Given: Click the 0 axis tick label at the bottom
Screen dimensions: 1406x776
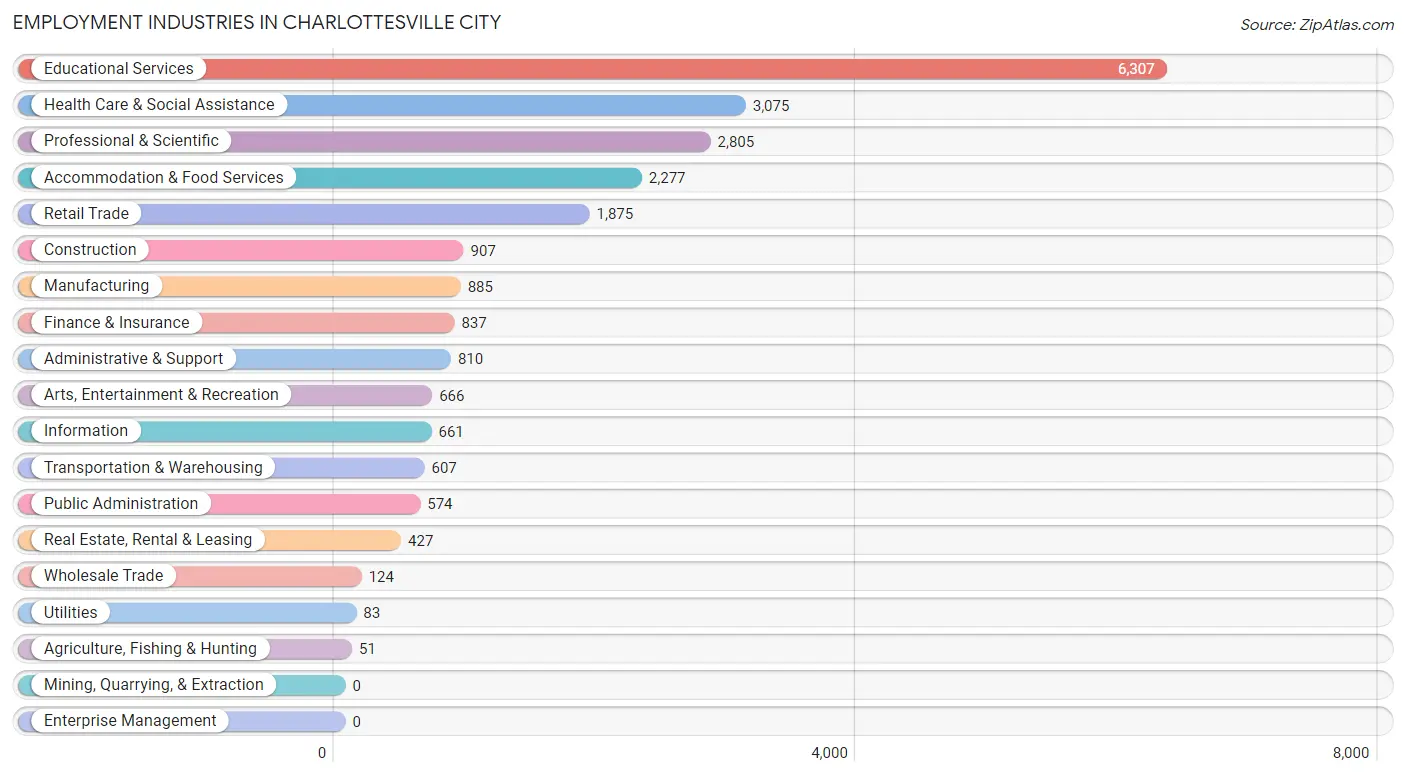Looking at the screenshot, I should tap(322, 753).
